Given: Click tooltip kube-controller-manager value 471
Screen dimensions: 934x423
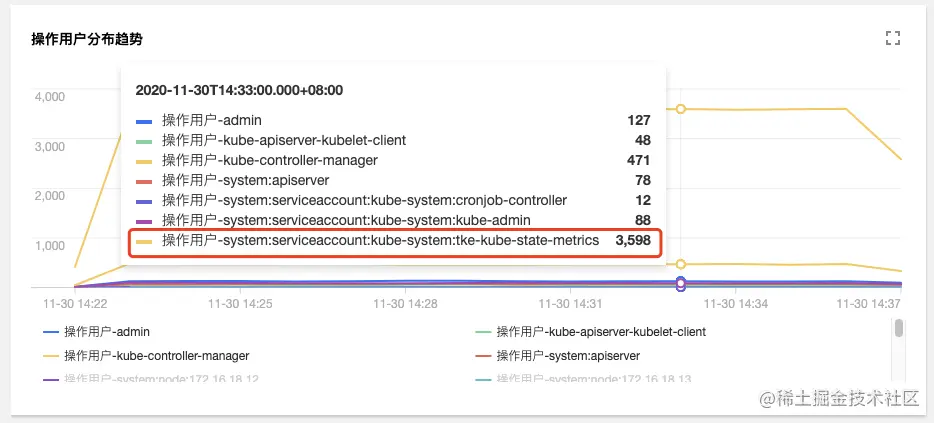Looking at the screenshot, I should click(639, 160).
